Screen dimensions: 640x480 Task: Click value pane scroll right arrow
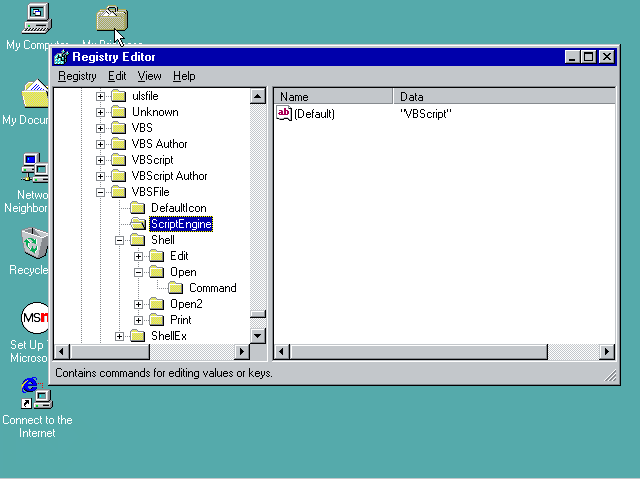click(607, 352)
